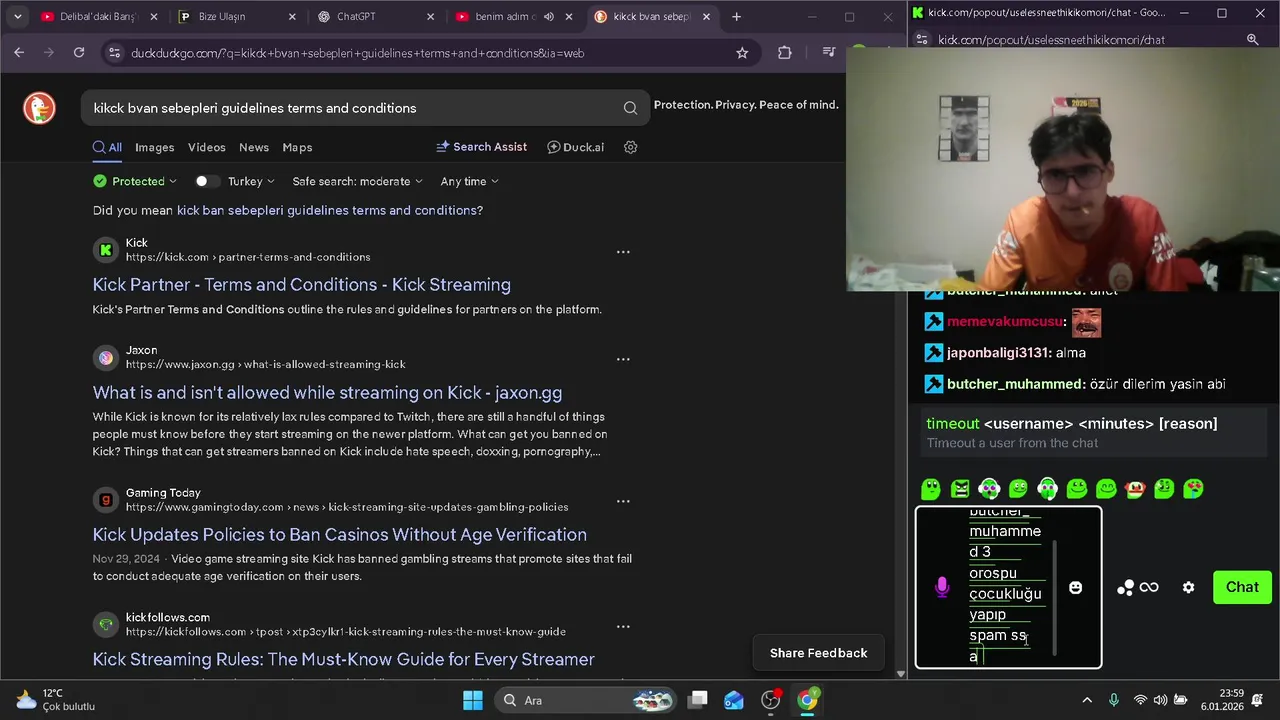Click the browser Back arrow
This screenshot has height=720, width=1280.
[x=19, y=53]
